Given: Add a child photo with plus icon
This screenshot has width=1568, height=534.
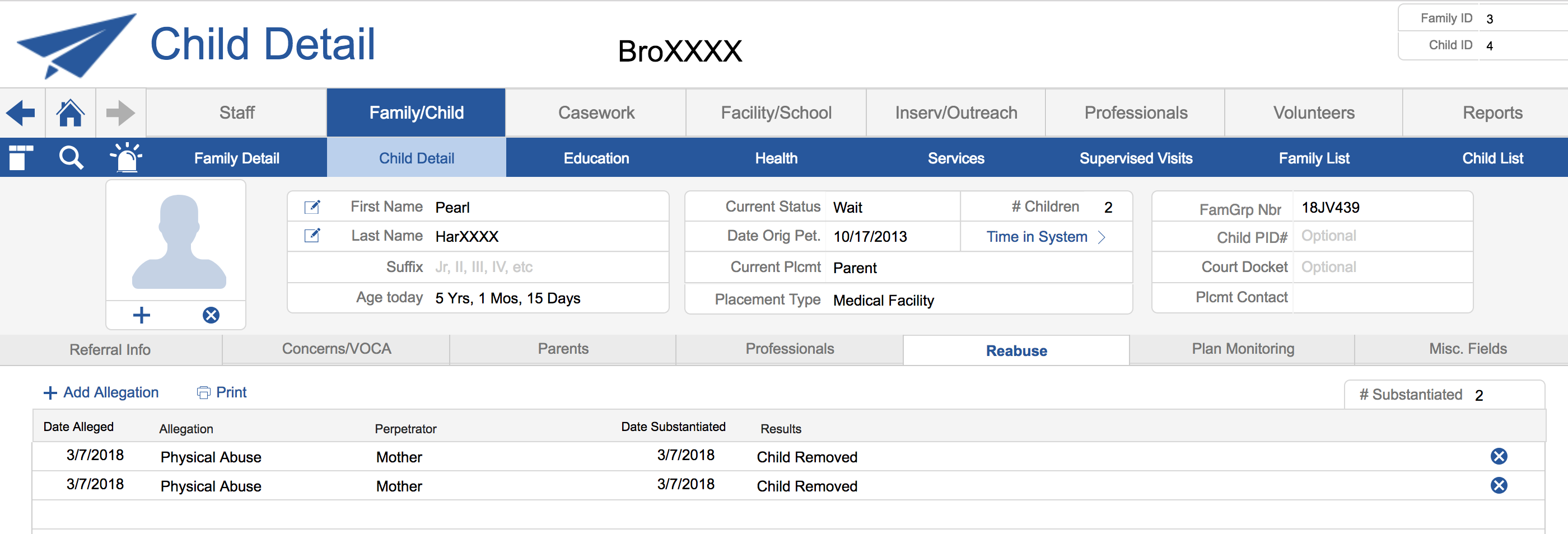Looking at the screenshot, I should coord(141,315).
